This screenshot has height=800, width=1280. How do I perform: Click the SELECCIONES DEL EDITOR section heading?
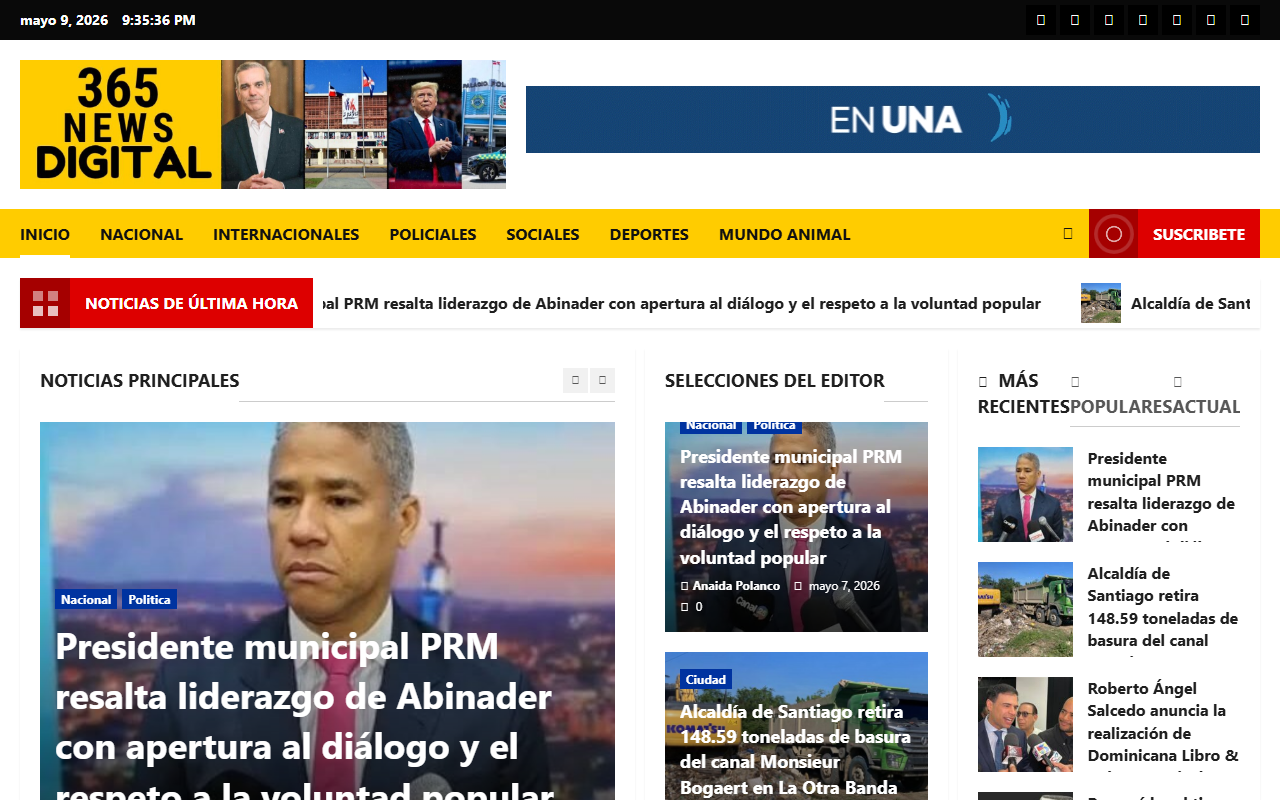[x=775, y=380]
